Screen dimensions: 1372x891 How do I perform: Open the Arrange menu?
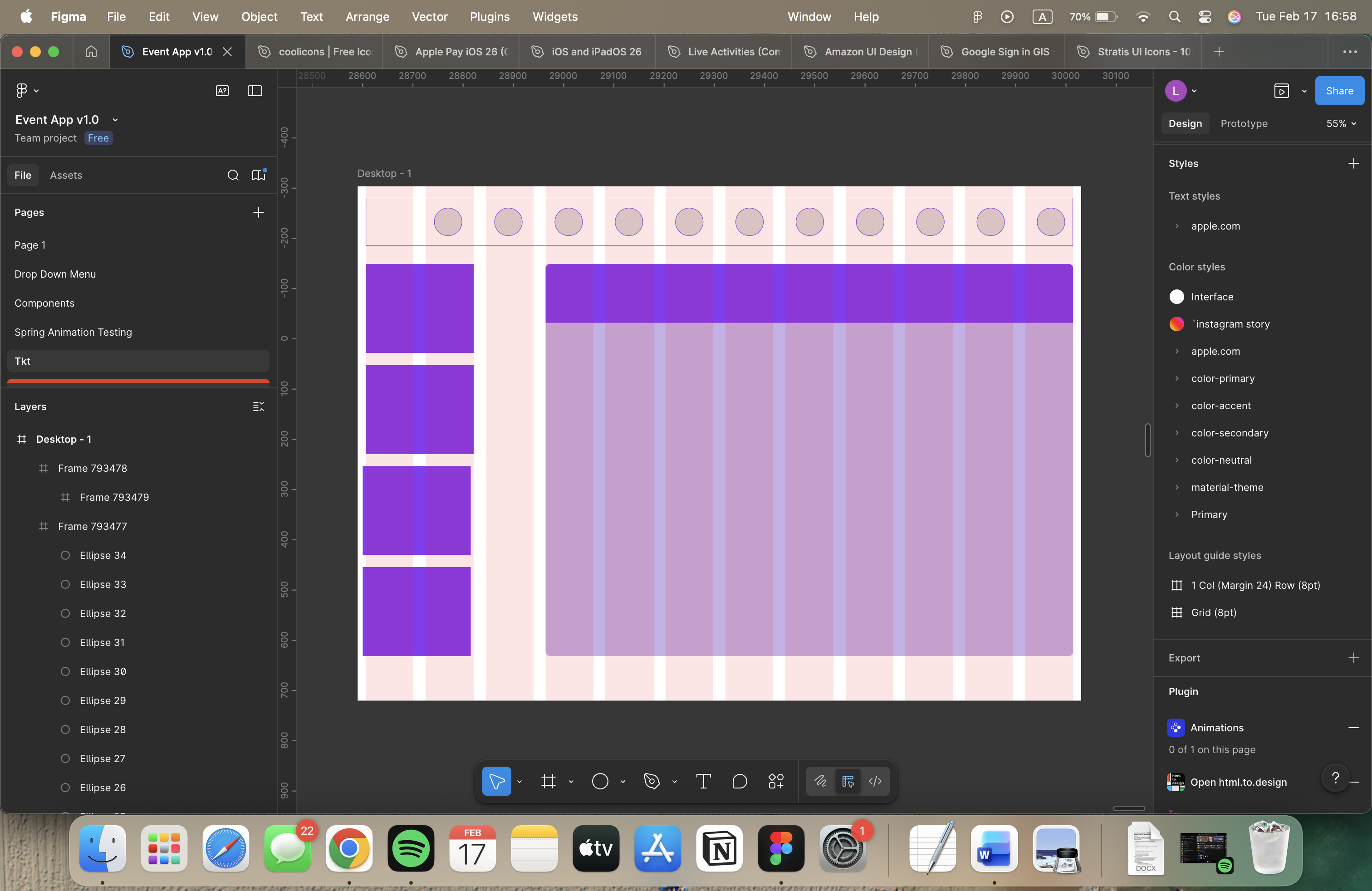click(367, 17)
